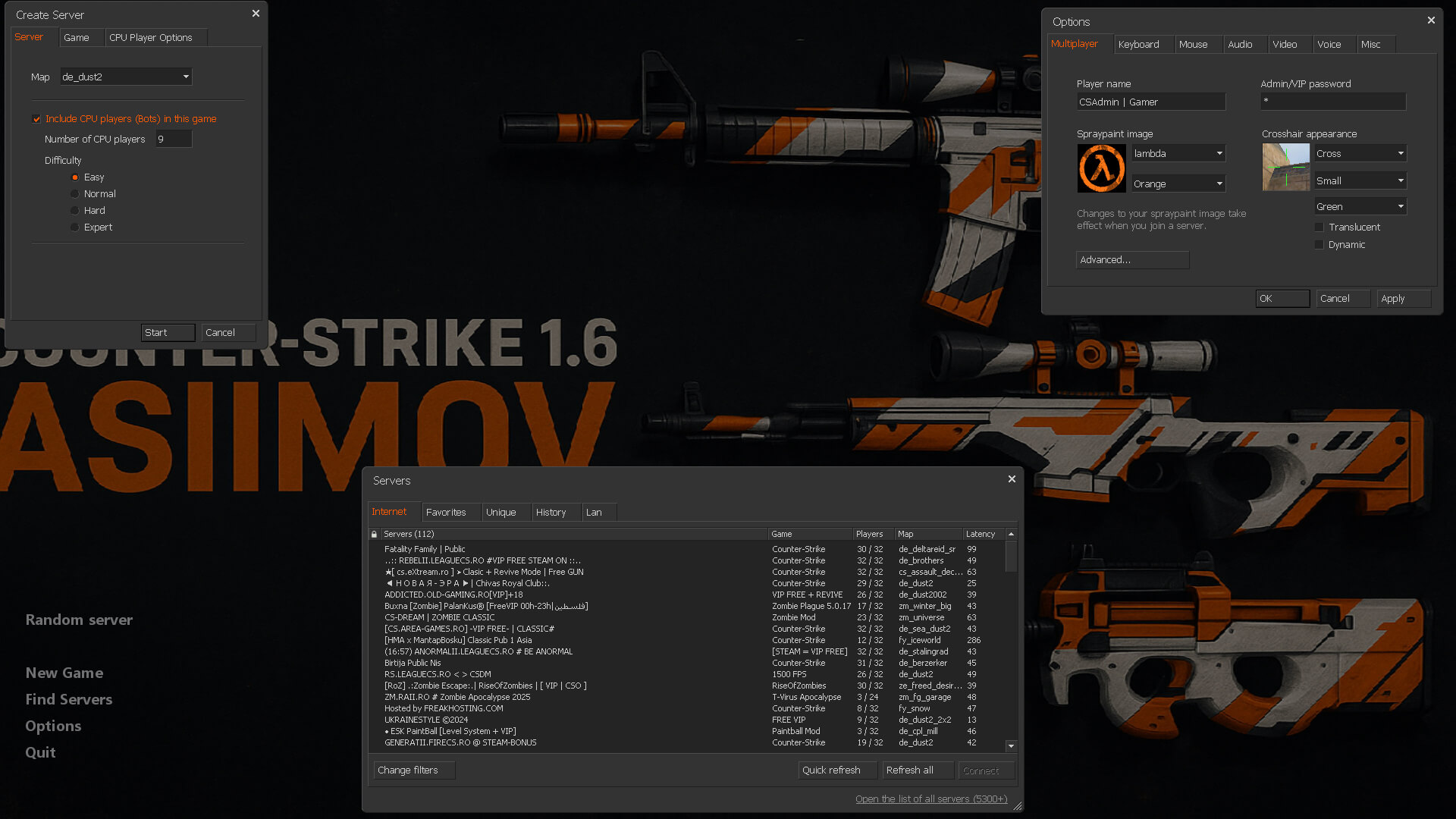
Task: Select Normal difficulty
Action: pos(75,194)
